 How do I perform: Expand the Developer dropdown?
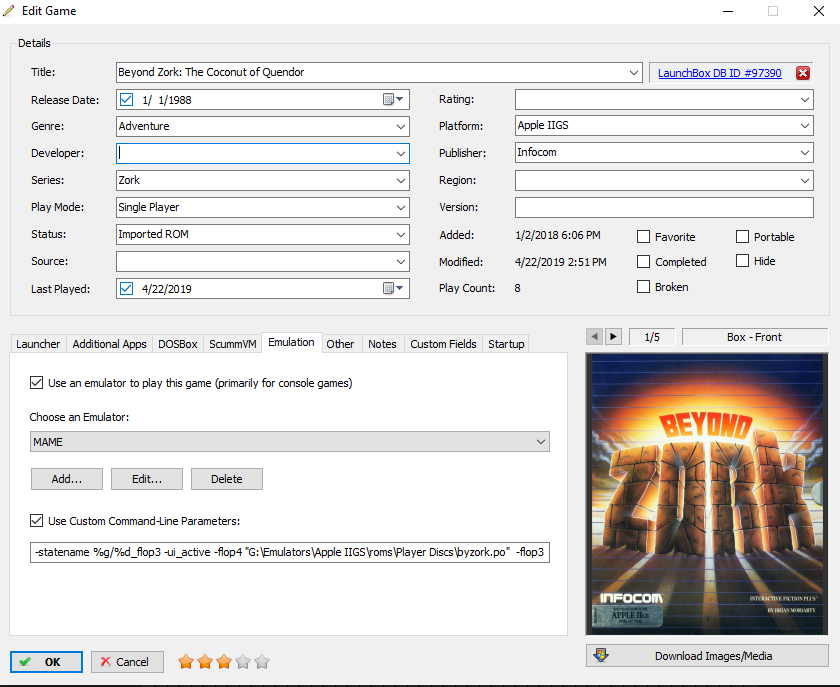[401, 153]
